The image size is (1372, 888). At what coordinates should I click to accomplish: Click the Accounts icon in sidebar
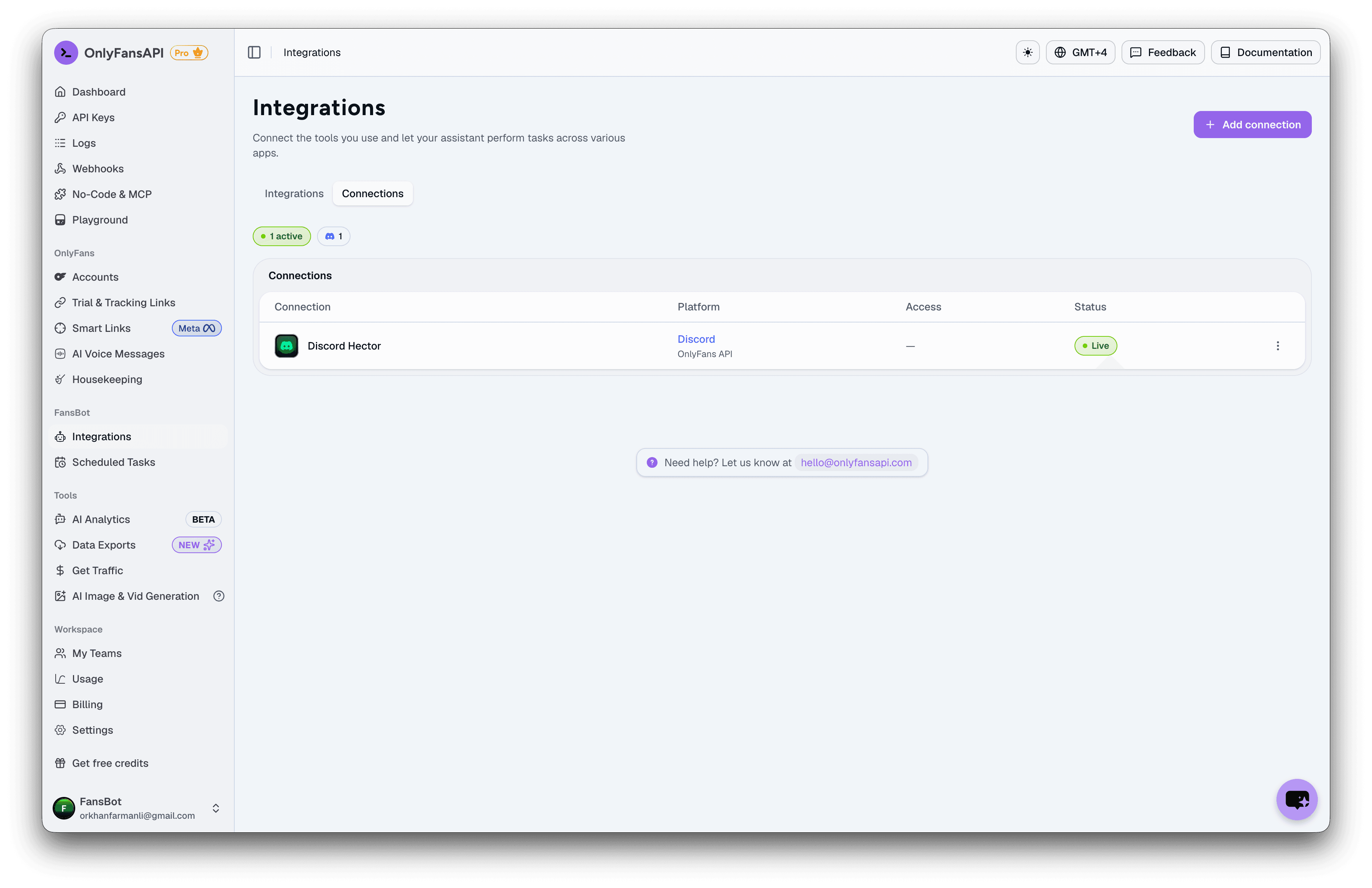(60, 277)
